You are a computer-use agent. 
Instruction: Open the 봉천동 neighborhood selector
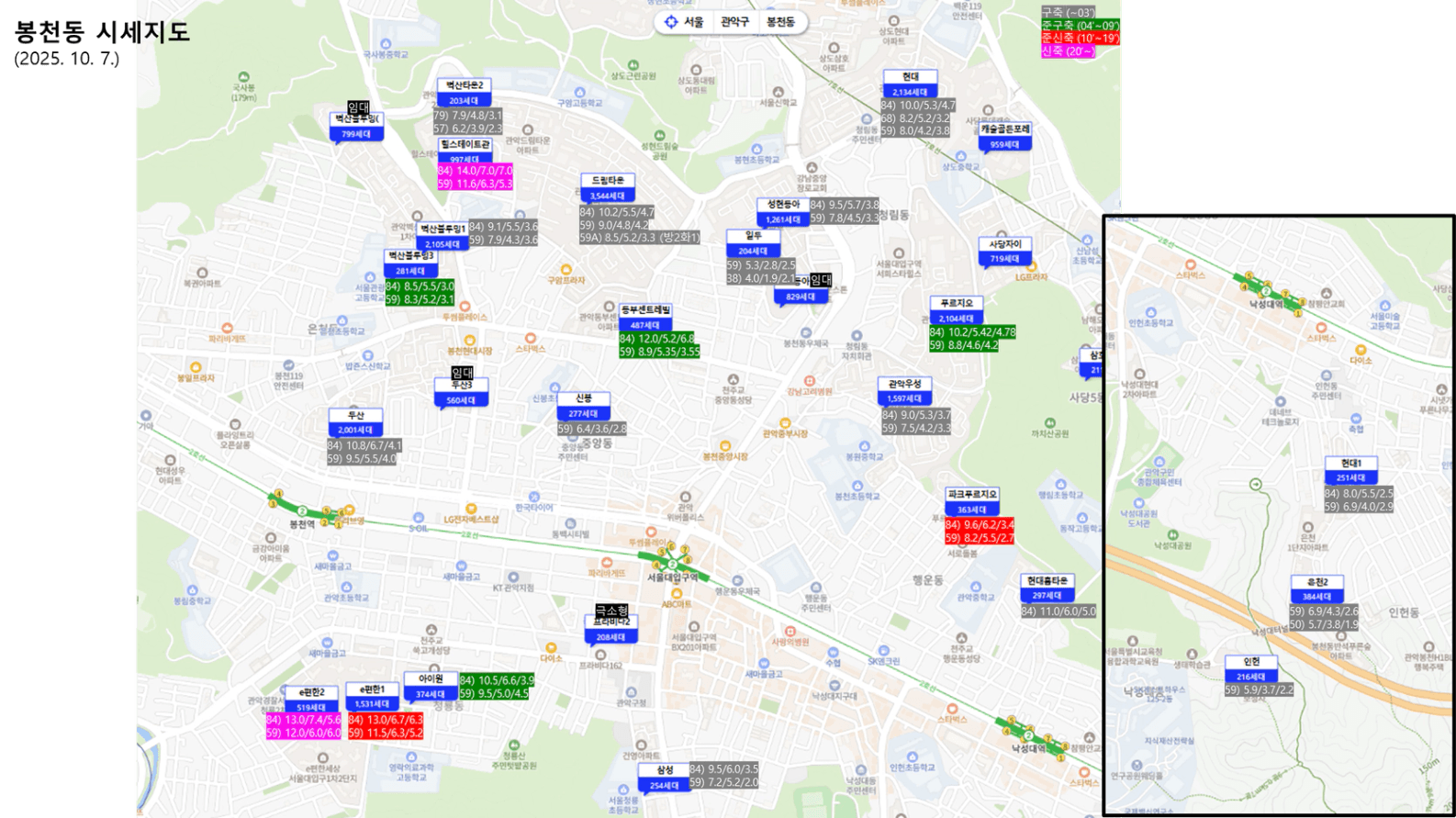(780, 22)
